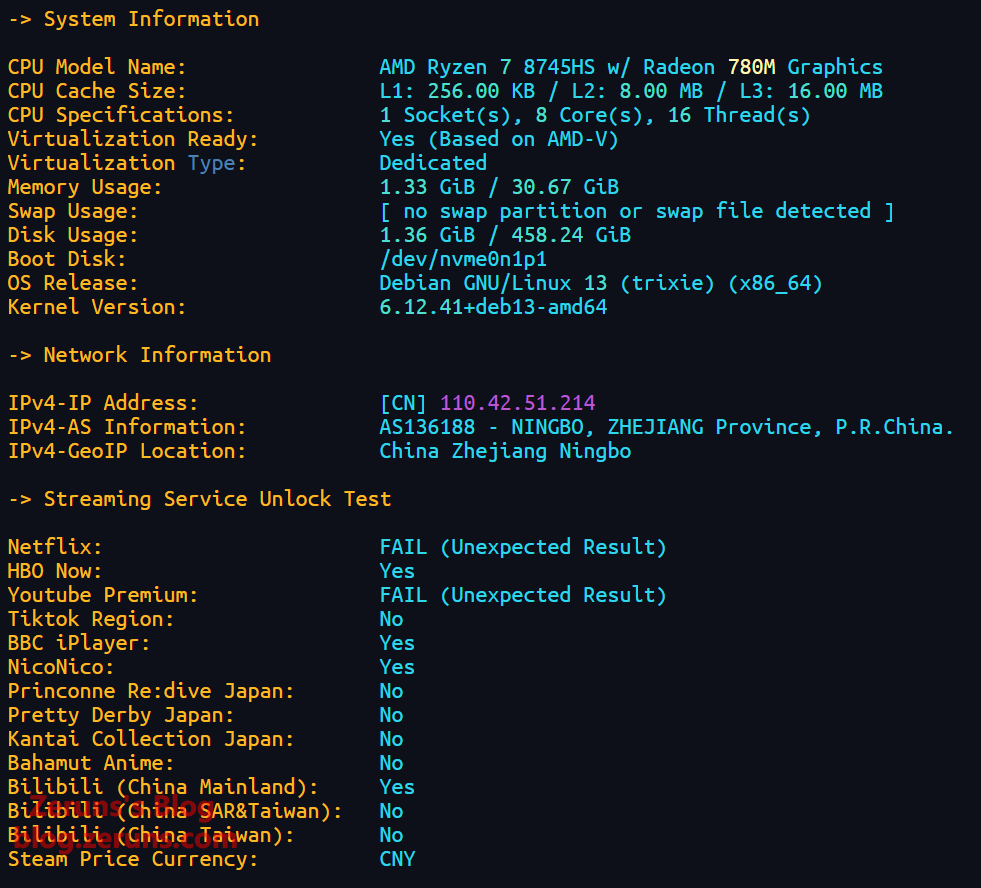Click the Youtube Premium FAIL result
This screenshot has height=888, width=981.
coord(522,595)
